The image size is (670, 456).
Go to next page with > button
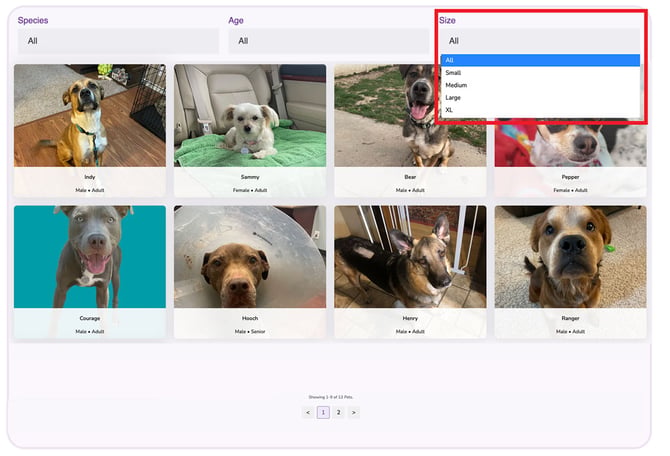(x=354, y=412)
